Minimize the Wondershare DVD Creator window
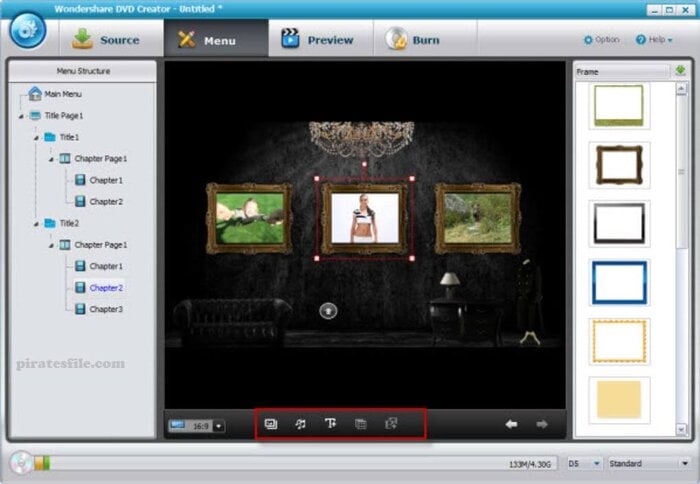Viewport: 700px width, 484px height. point(655,10)
